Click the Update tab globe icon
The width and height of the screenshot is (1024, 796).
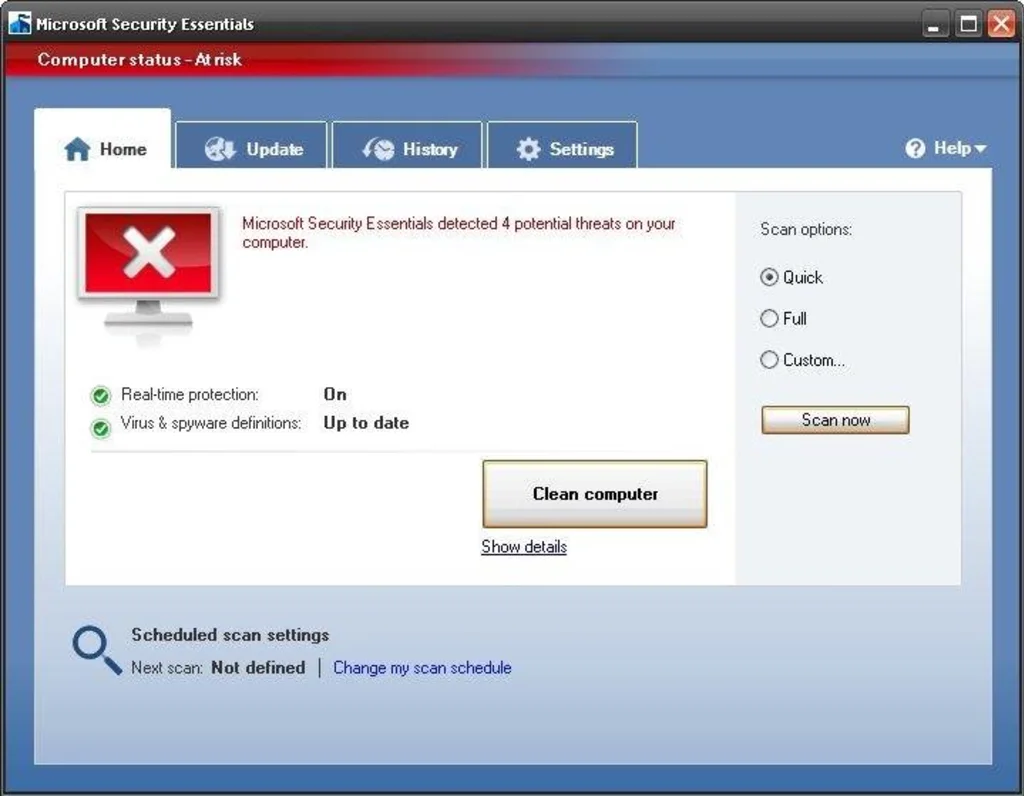220,149
